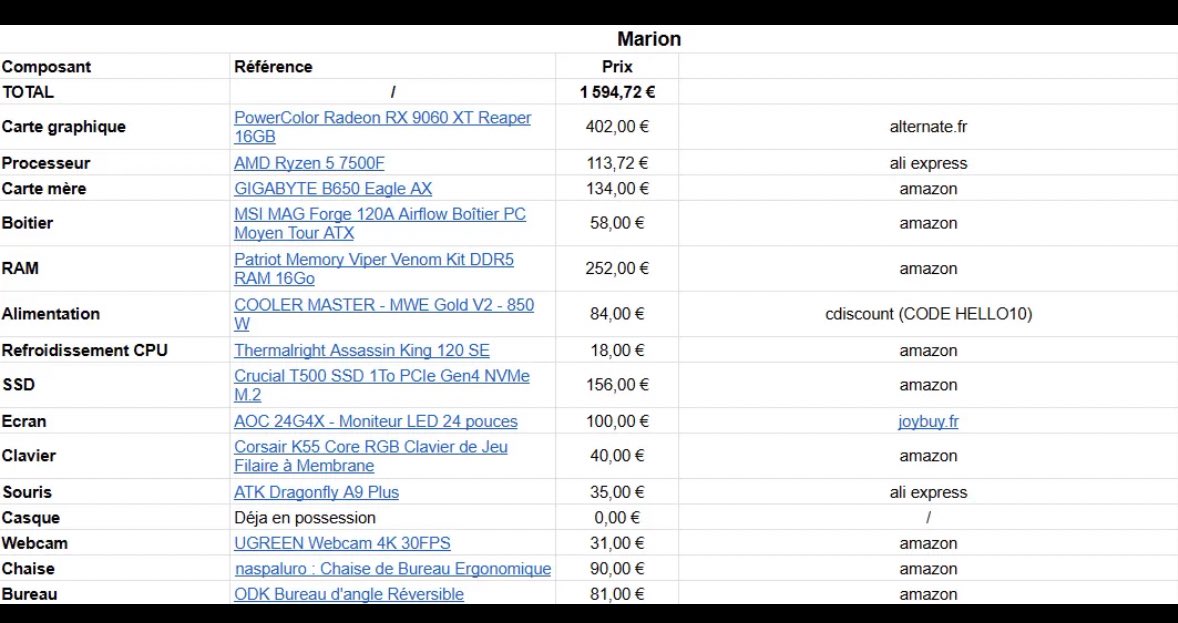
Task: Select the 0,00 € price cell
Action: [617, 518]
